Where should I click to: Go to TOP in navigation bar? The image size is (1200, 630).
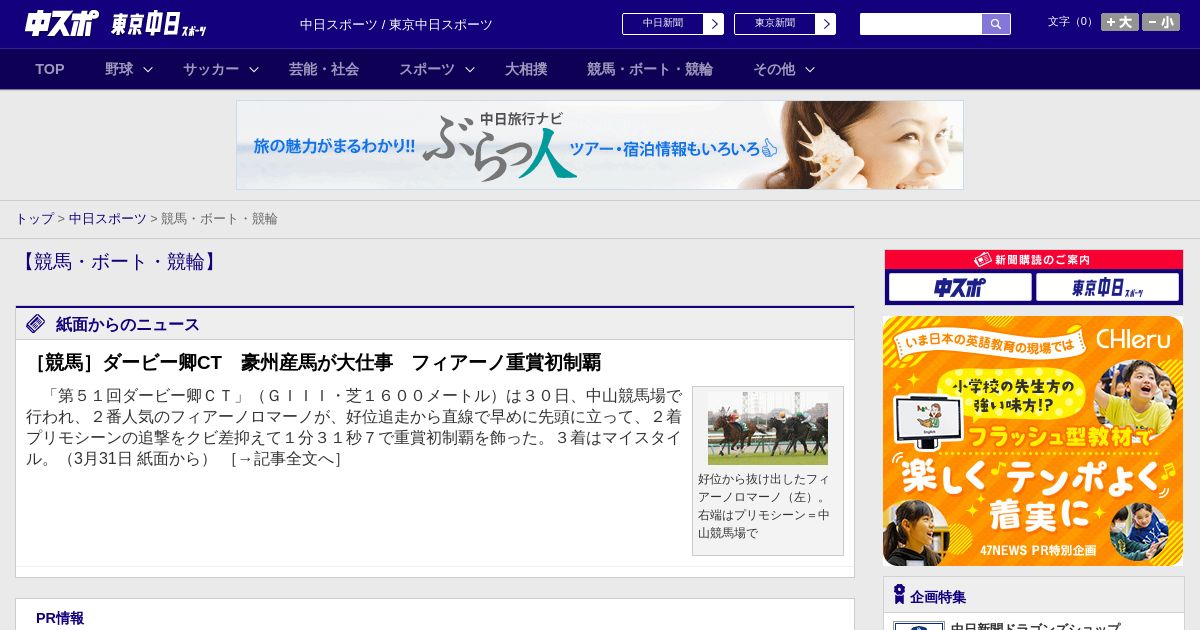50,69
